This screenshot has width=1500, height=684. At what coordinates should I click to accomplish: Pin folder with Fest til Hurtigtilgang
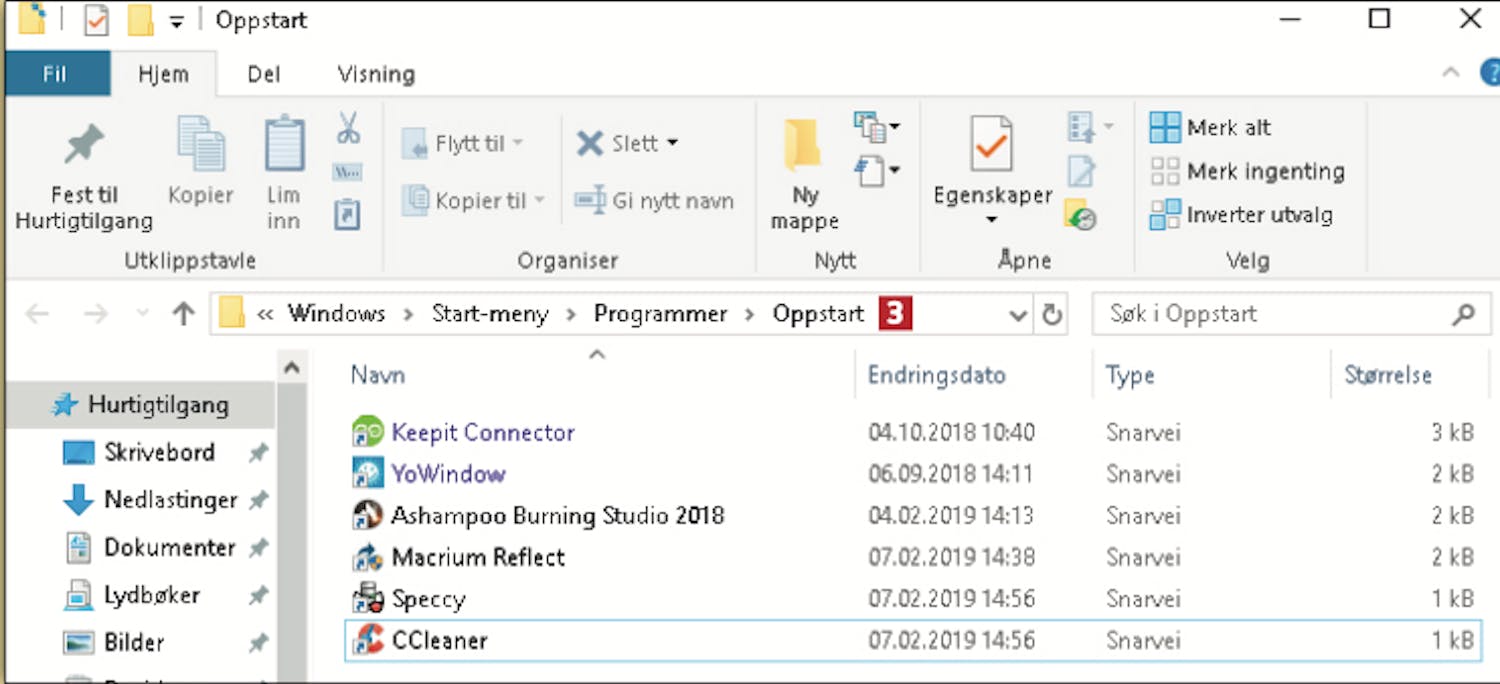click(x=84, y=145)
